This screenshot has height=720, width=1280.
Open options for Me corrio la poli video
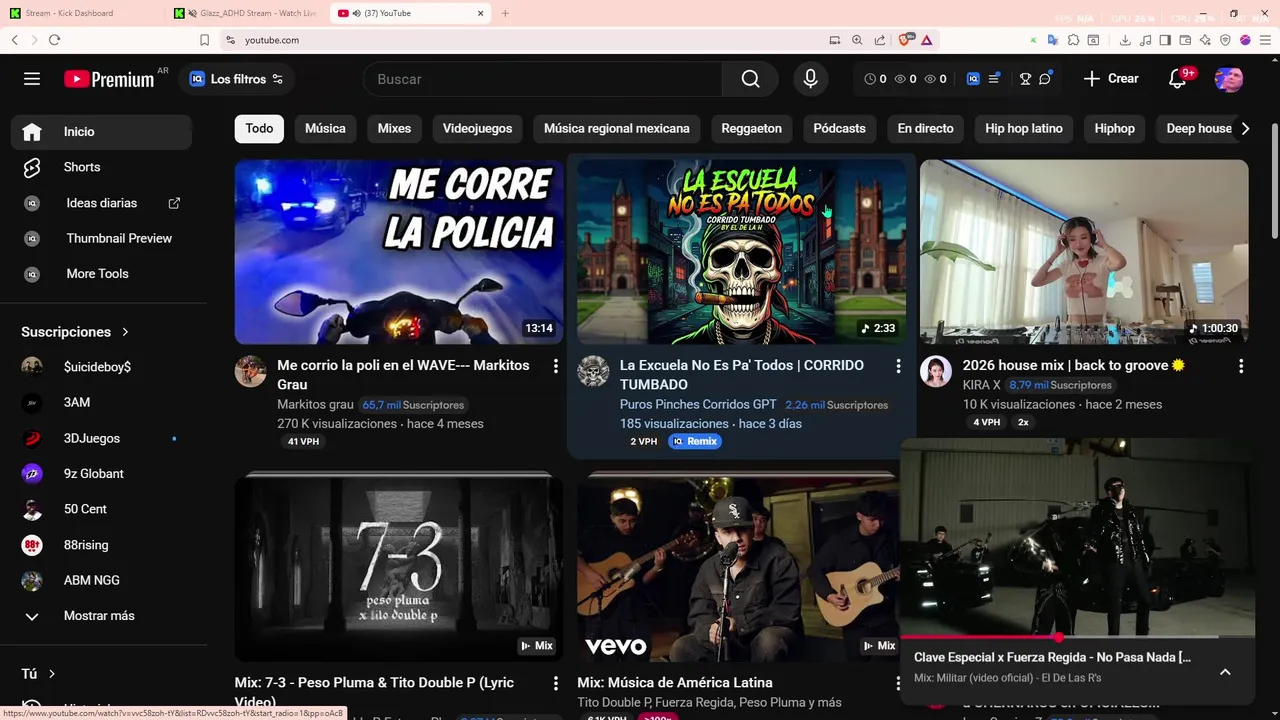point(555,366)
